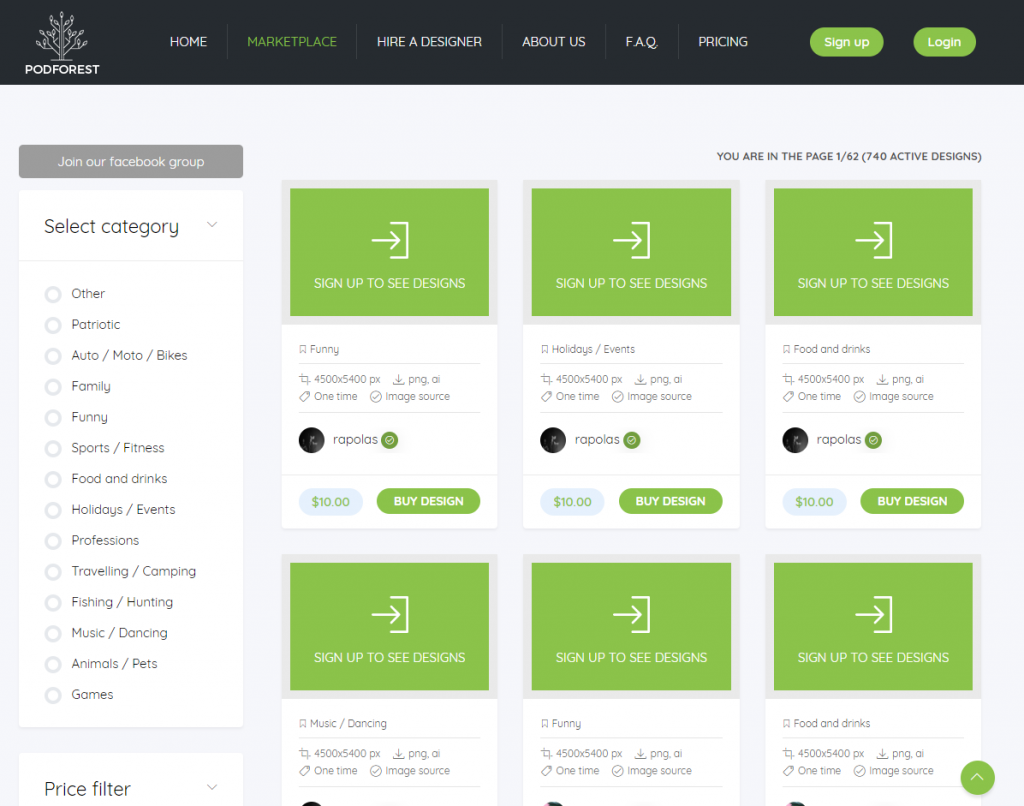Open the F.A.Q. page

[x=641, y=42]
